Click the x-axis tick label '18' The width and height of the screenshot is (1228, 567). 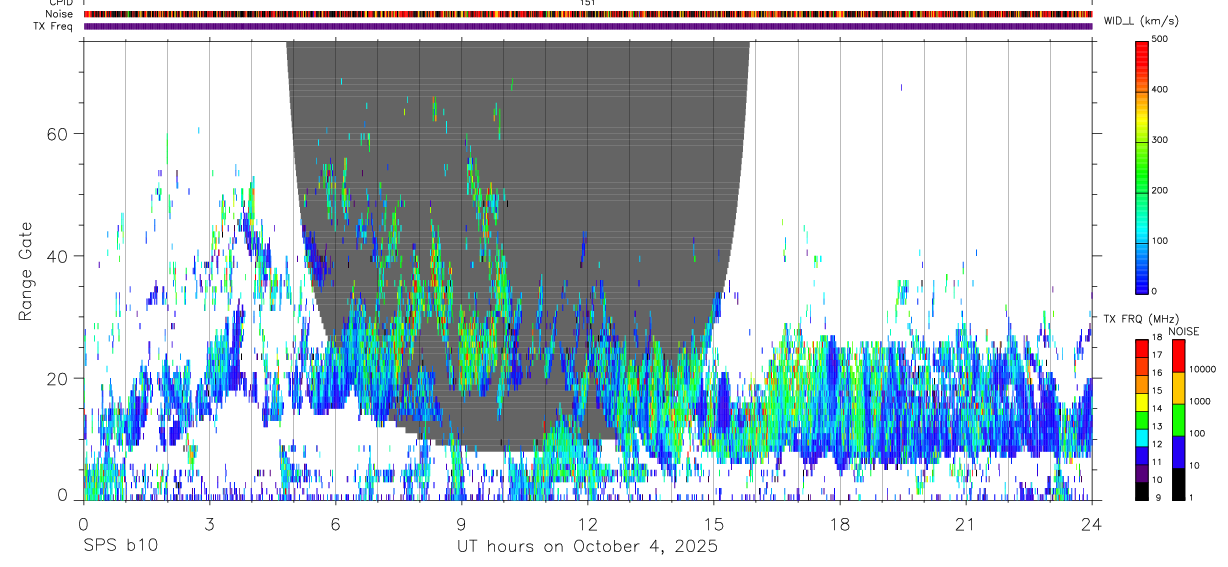(x=840, y=525)
